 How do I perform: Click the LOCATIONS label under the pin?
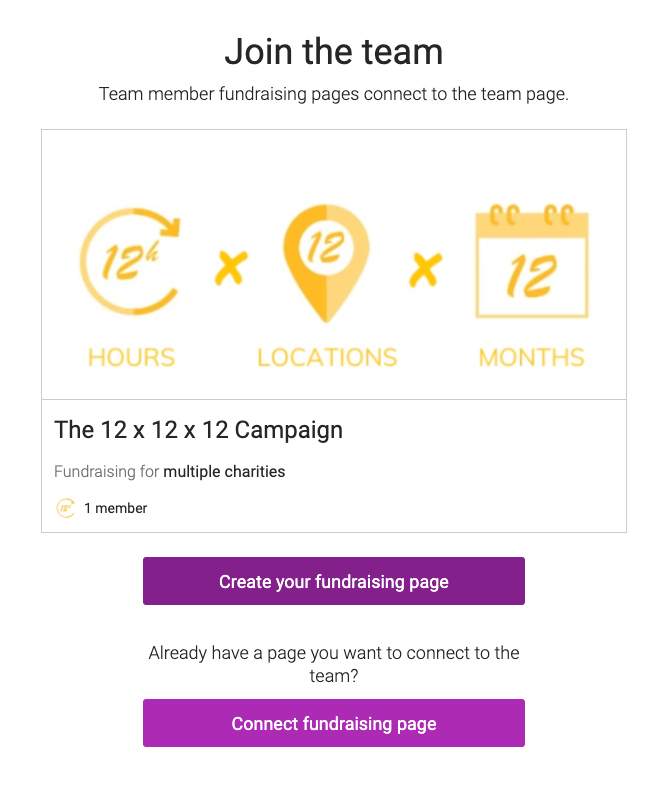327,357
